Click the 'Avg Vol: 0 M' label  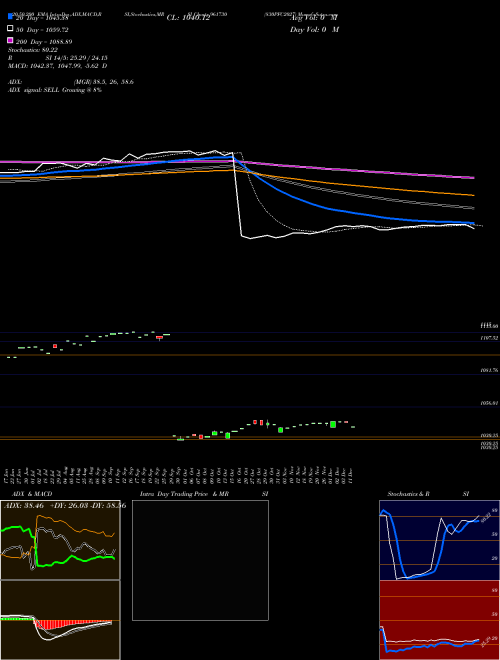(x=314, y=17)
